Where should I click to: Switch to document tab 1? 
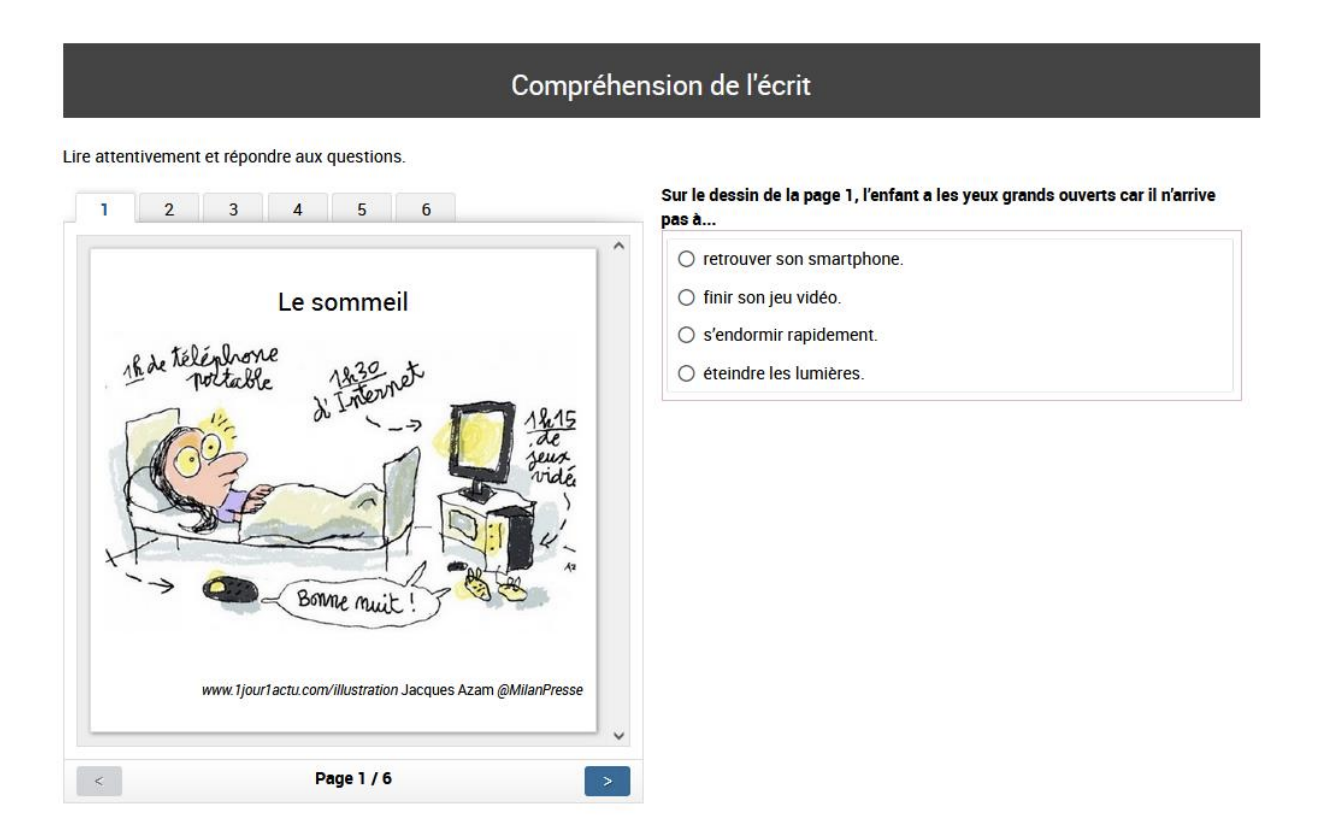coord(106,209)
